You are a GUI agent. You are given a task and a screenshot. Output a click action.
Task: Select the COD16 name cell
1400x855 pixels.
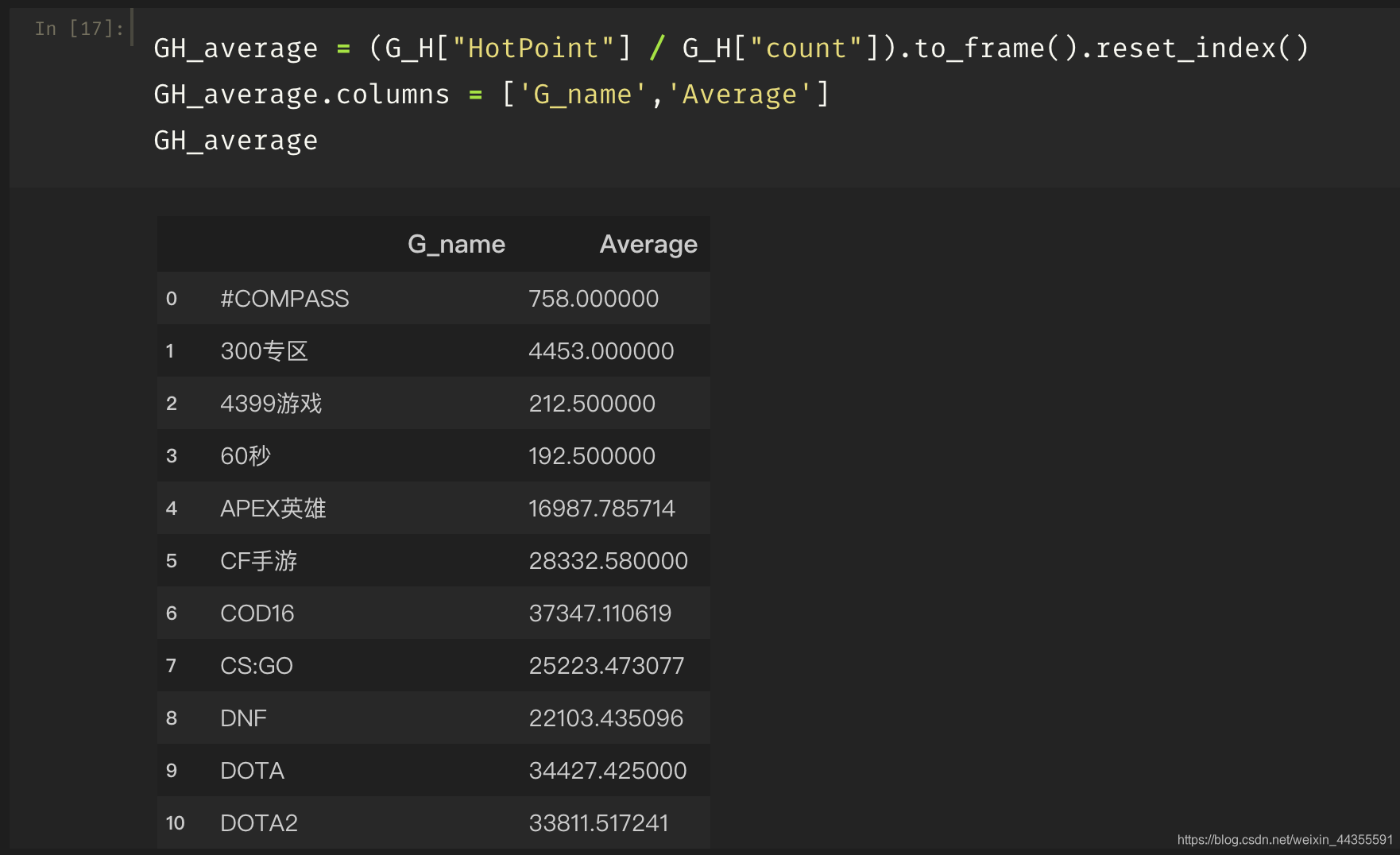point(257,613)
